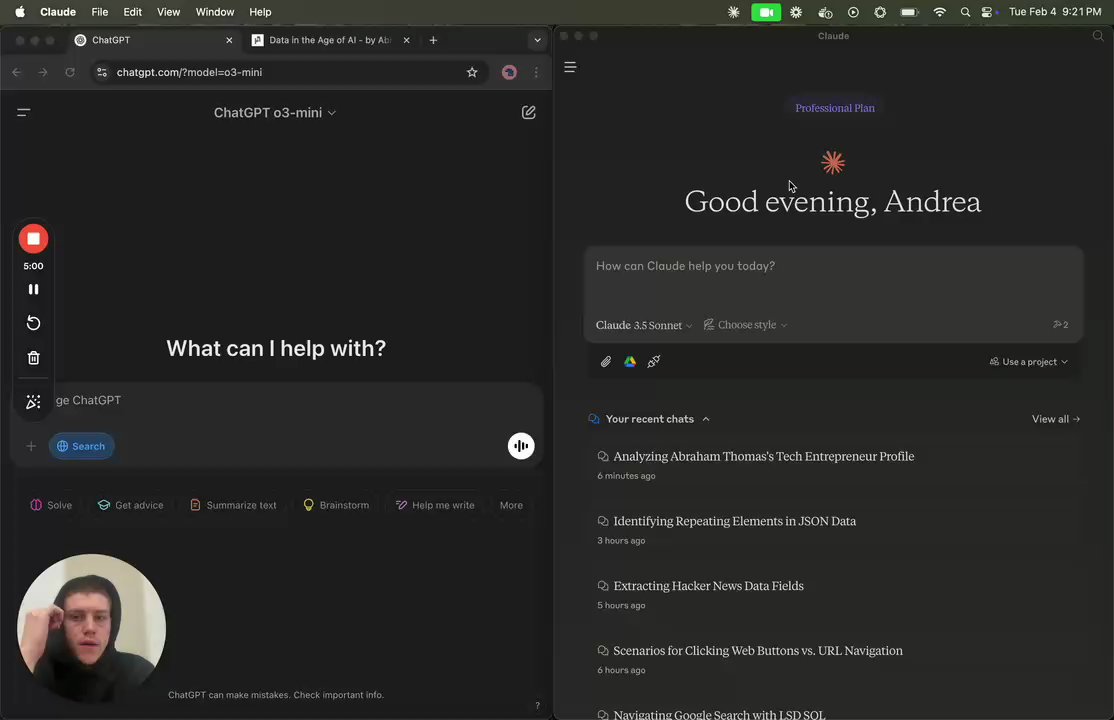Open Navigating Google Search with LSD SQL chat

(x=719, y=714)
